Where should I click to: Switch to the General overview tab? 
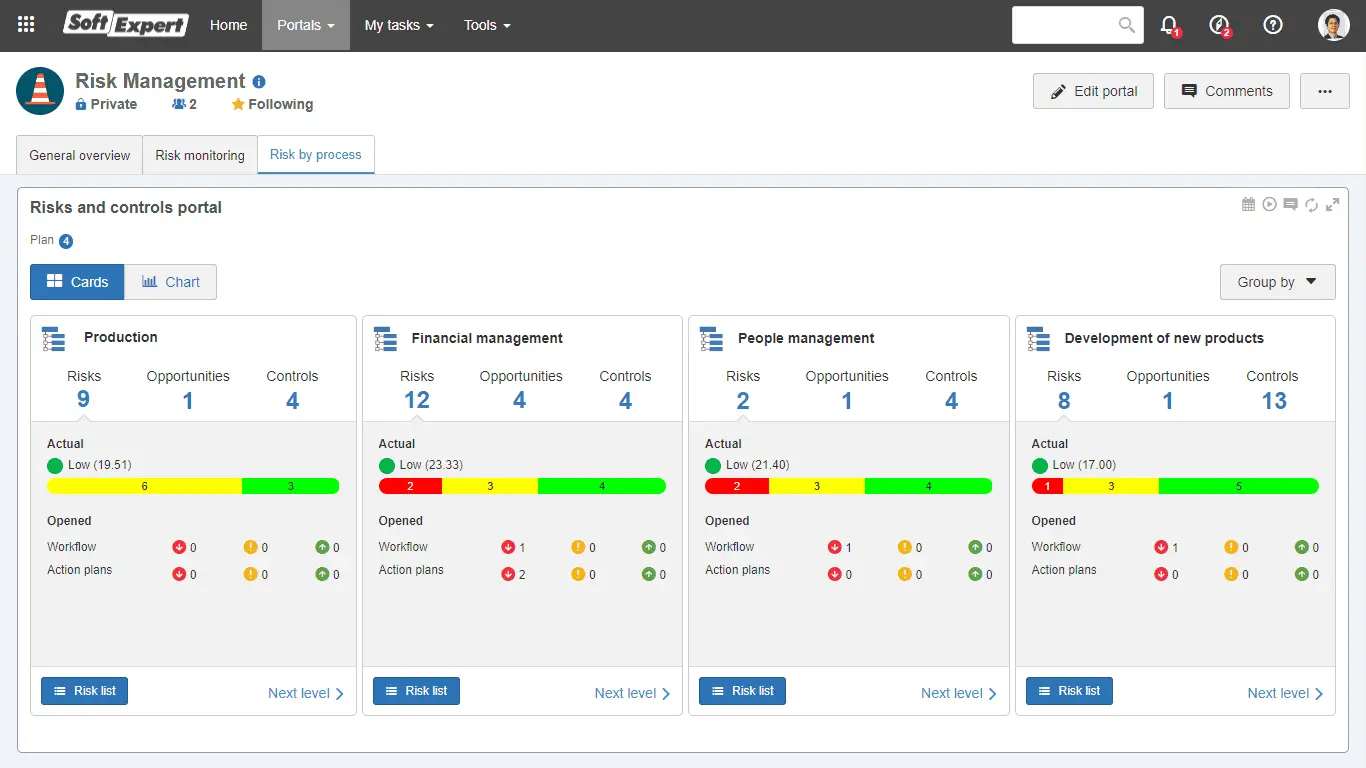click(80, 155)
